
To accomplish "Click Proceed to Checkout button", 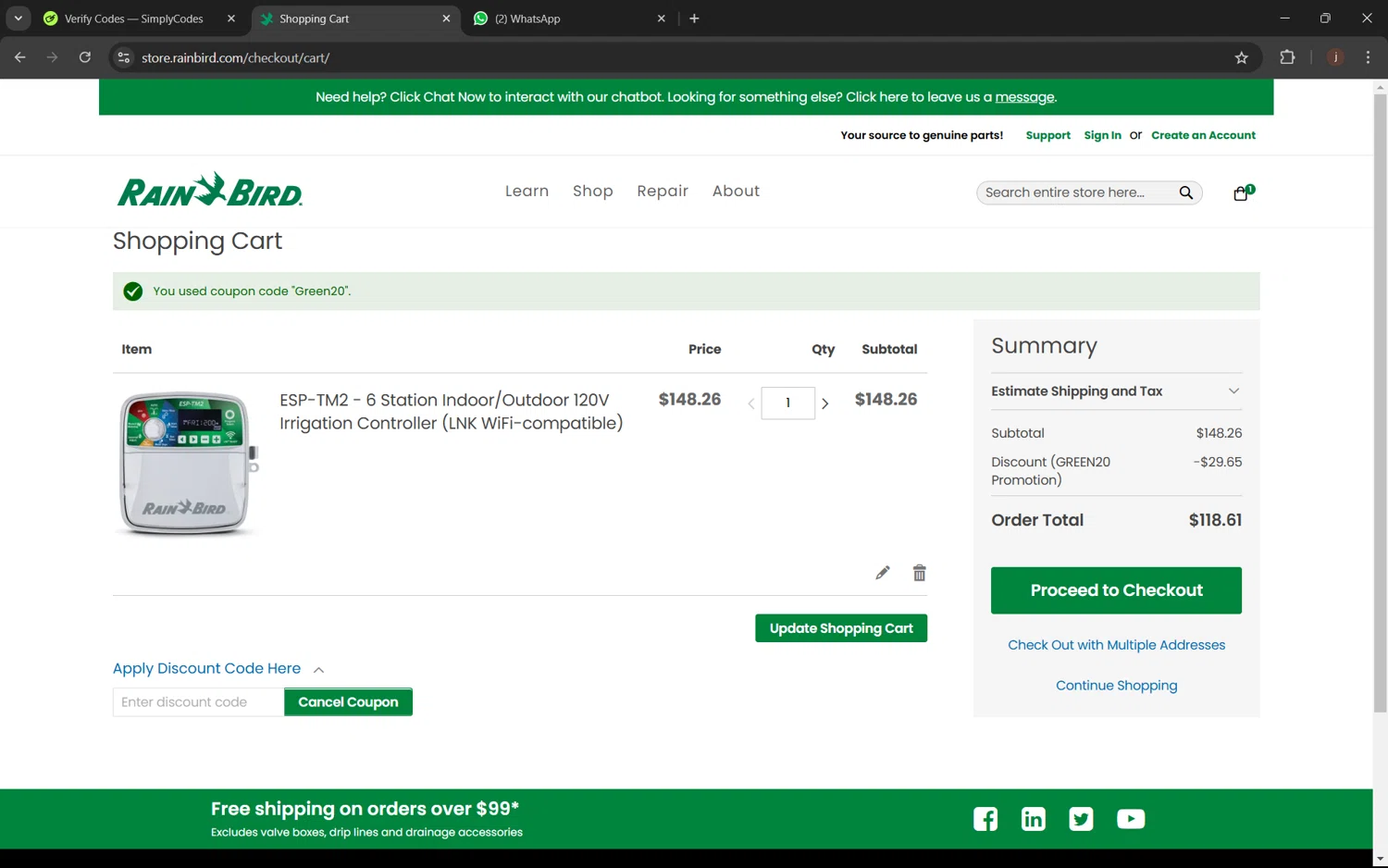I will click(x=1116, y=590).
